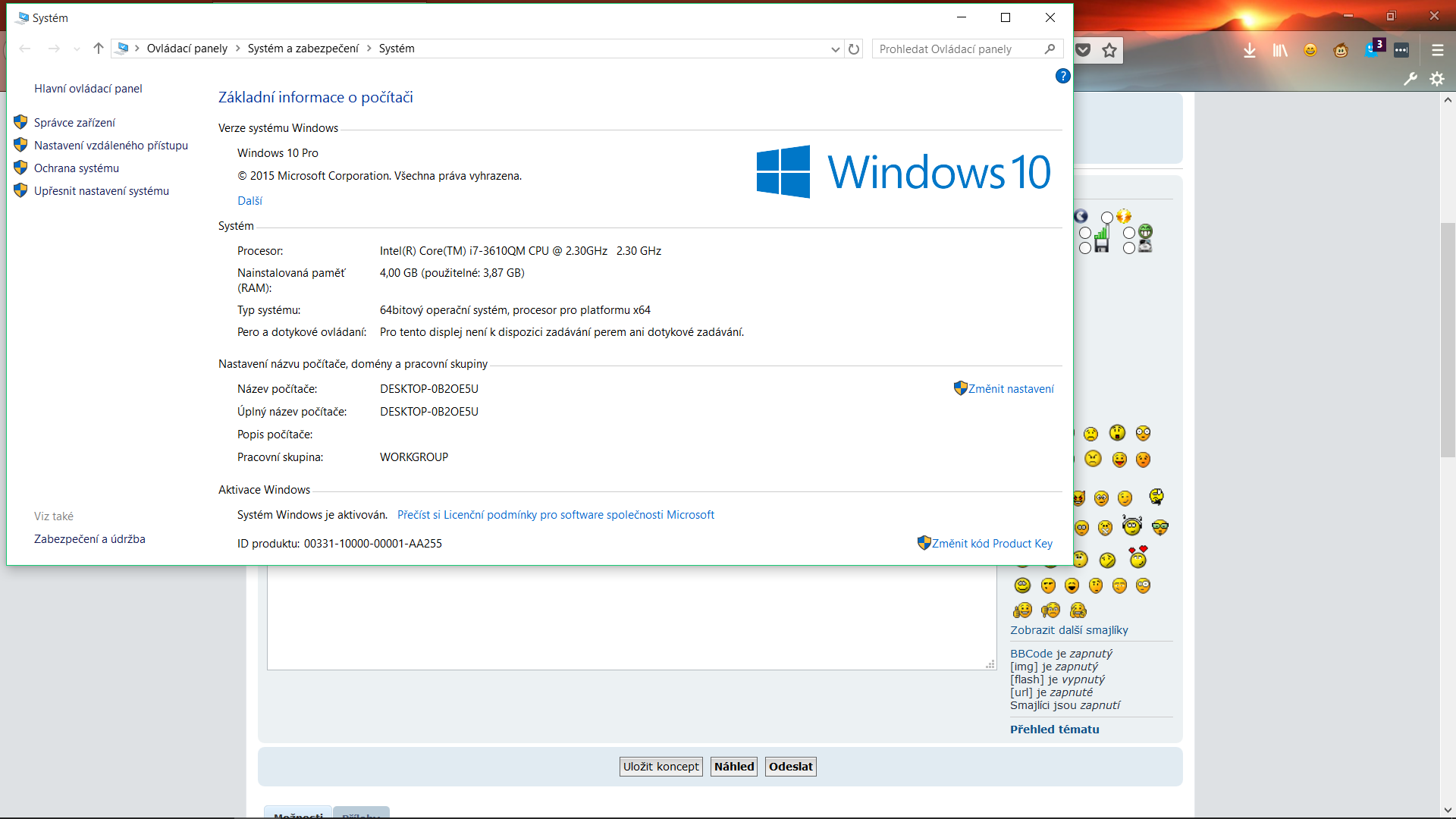Viewport: 1456px width, 819px height.
Task: Click Změnit nastavení link
Action: coord(1011,389)
